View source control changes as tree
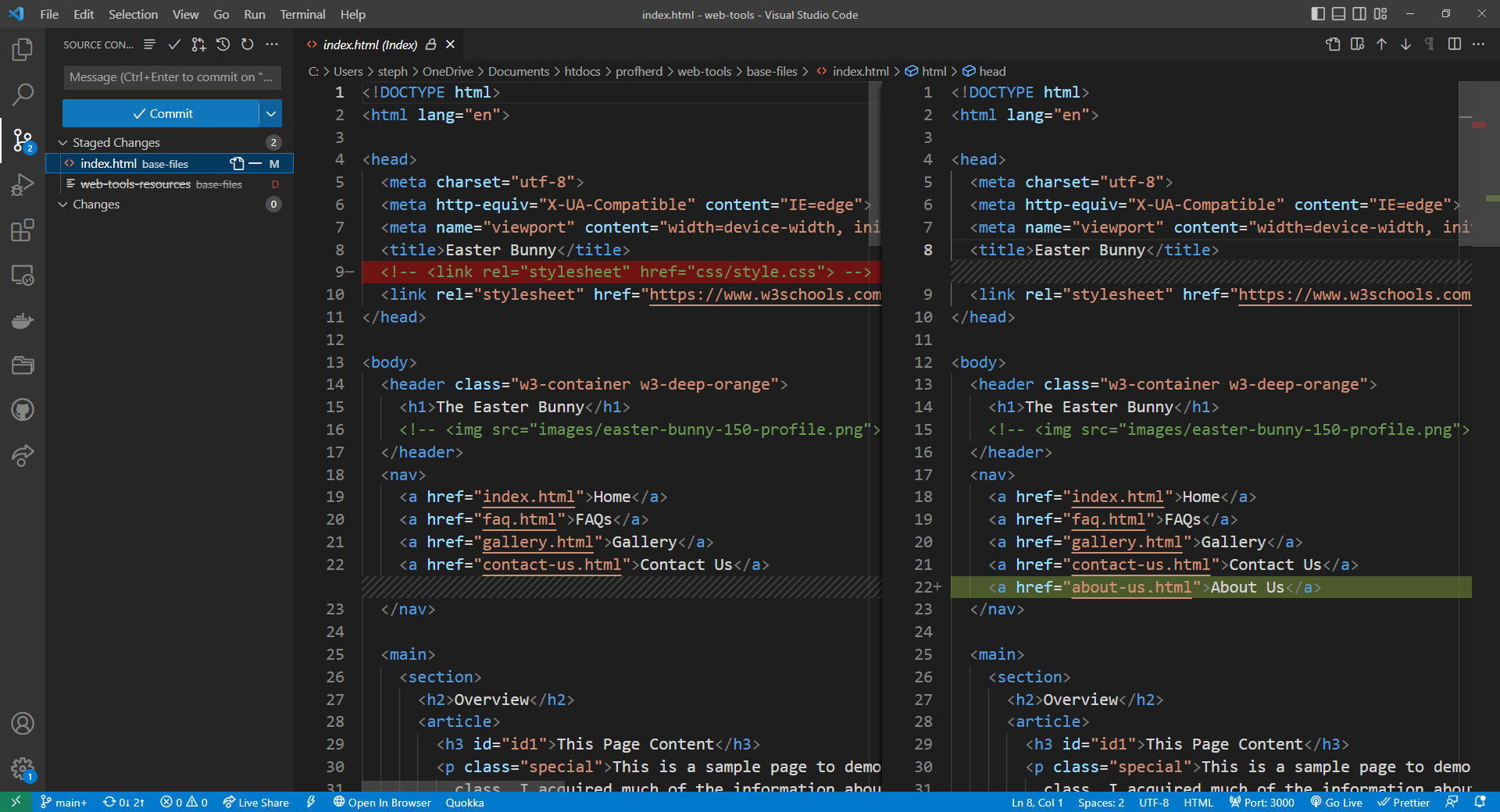The width and height of the screenshot is (1500, 812). coord(150,45)
